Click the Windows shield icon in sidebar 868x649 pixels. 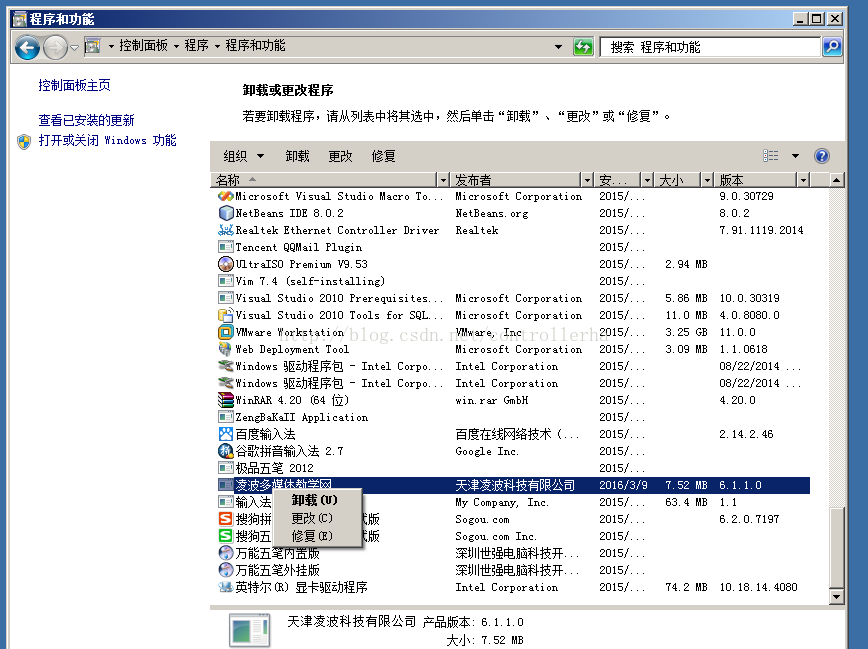point(24,142)
